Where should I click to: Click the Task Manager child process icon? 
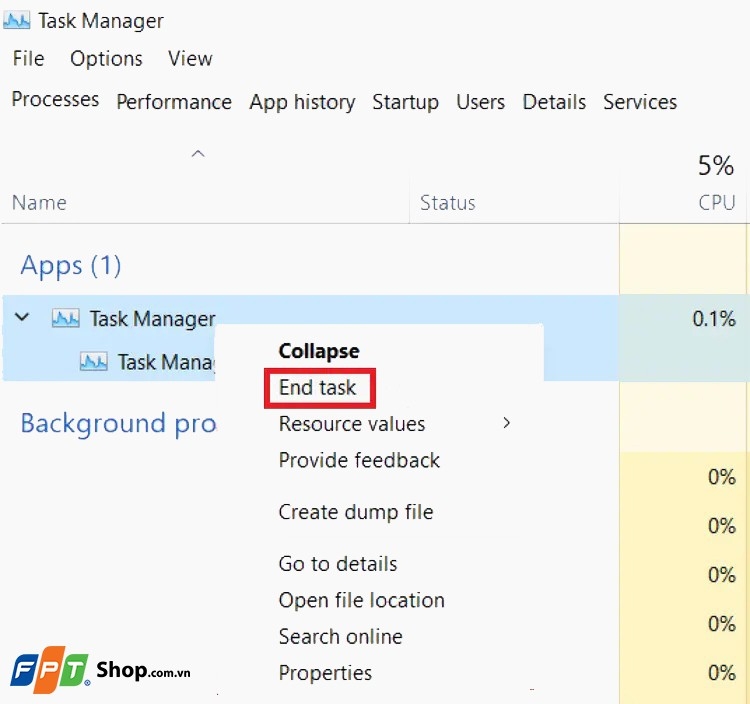94,362
